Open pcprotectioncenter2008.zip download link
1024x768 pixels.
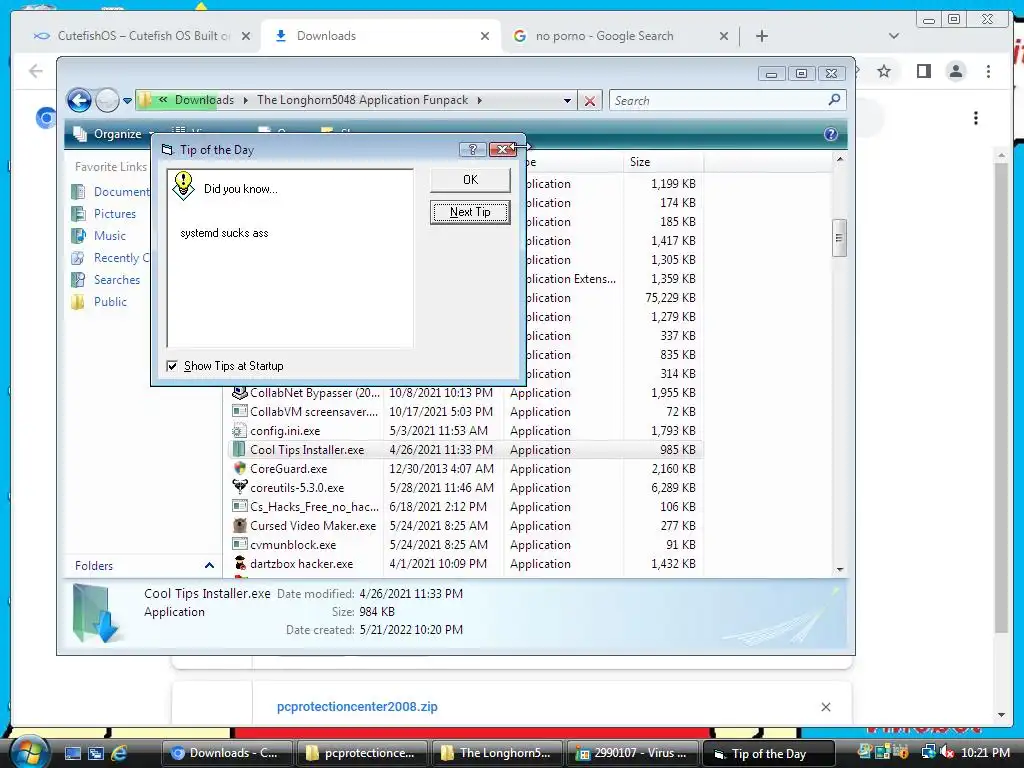point(357,707)
